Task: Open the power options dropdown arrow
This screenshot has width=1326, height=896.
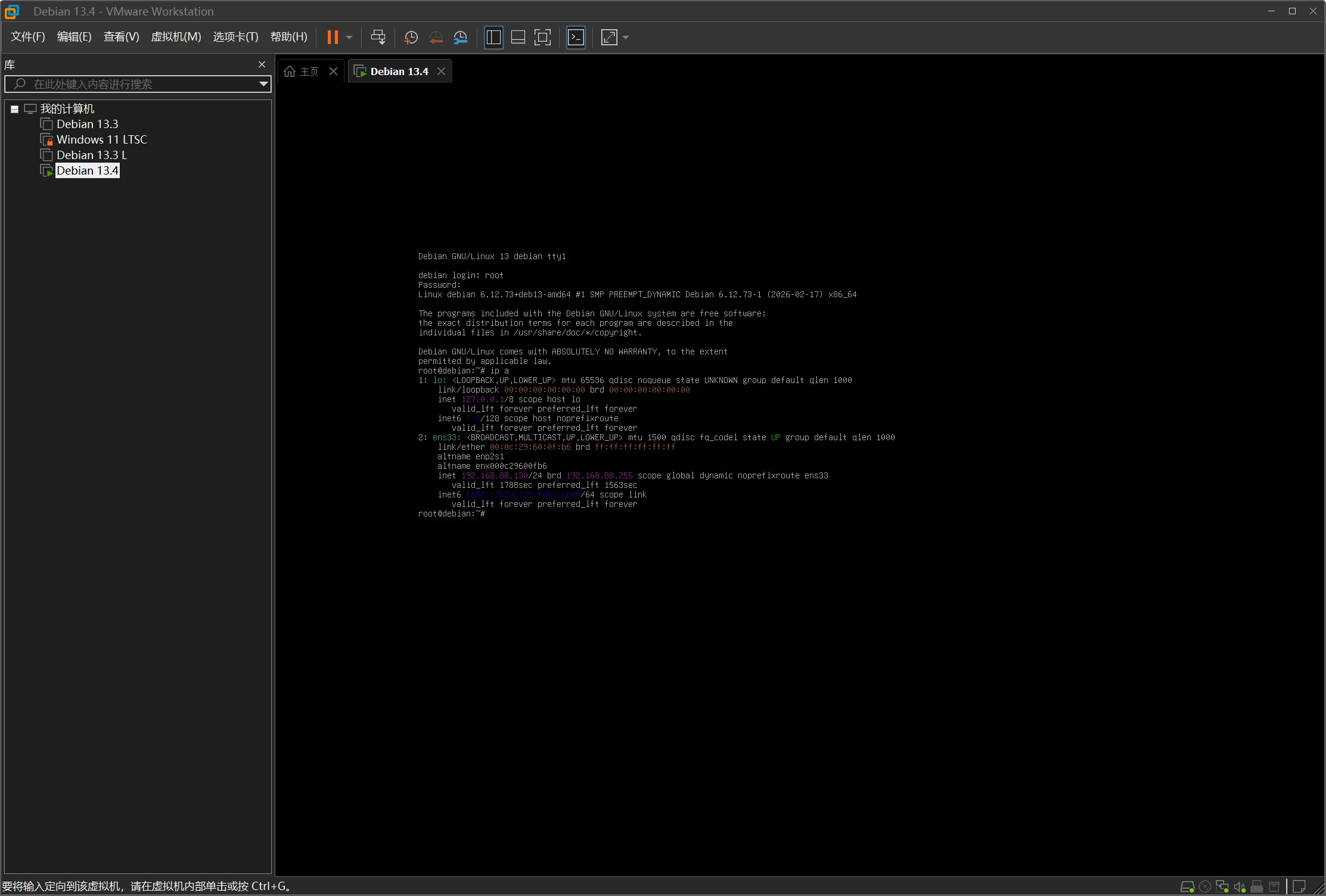Action: pyautogui.click(x=350, y=38)
